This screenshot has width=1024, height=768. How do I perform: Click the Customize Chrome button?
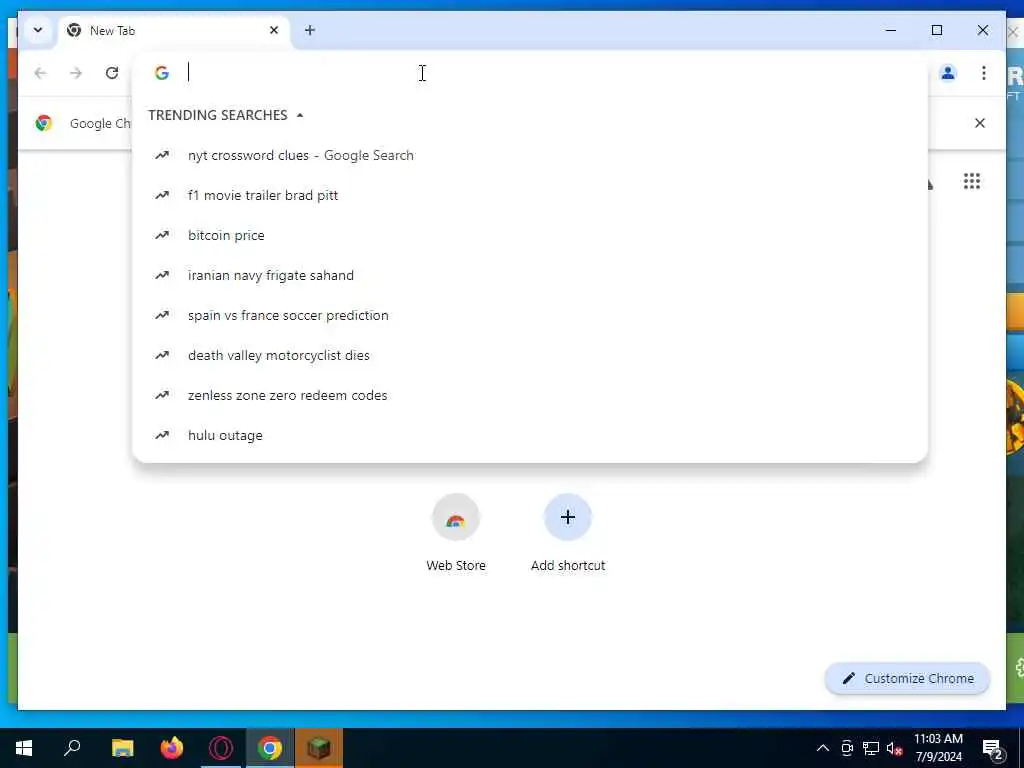click(x=907, y=679)
